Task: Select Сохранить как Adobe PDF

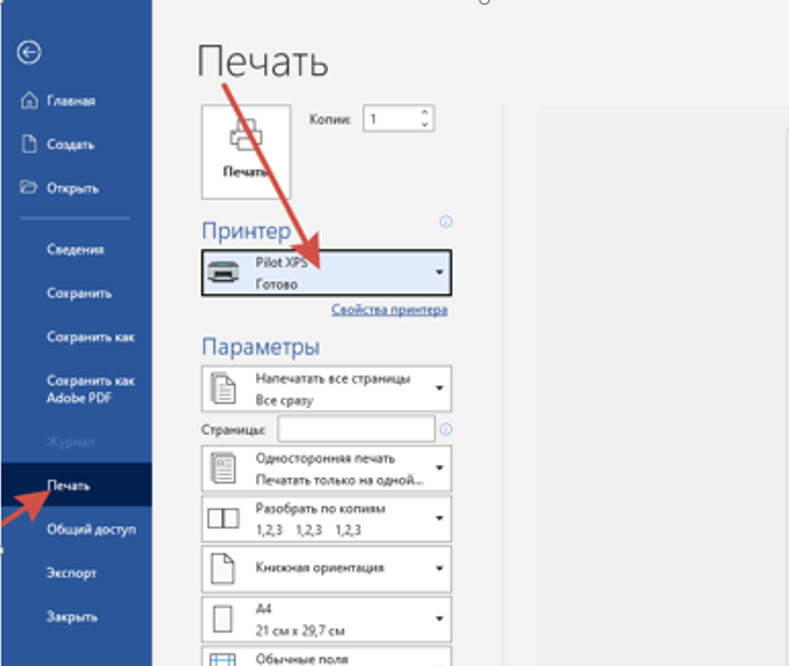Action: [x=91, y=389]
